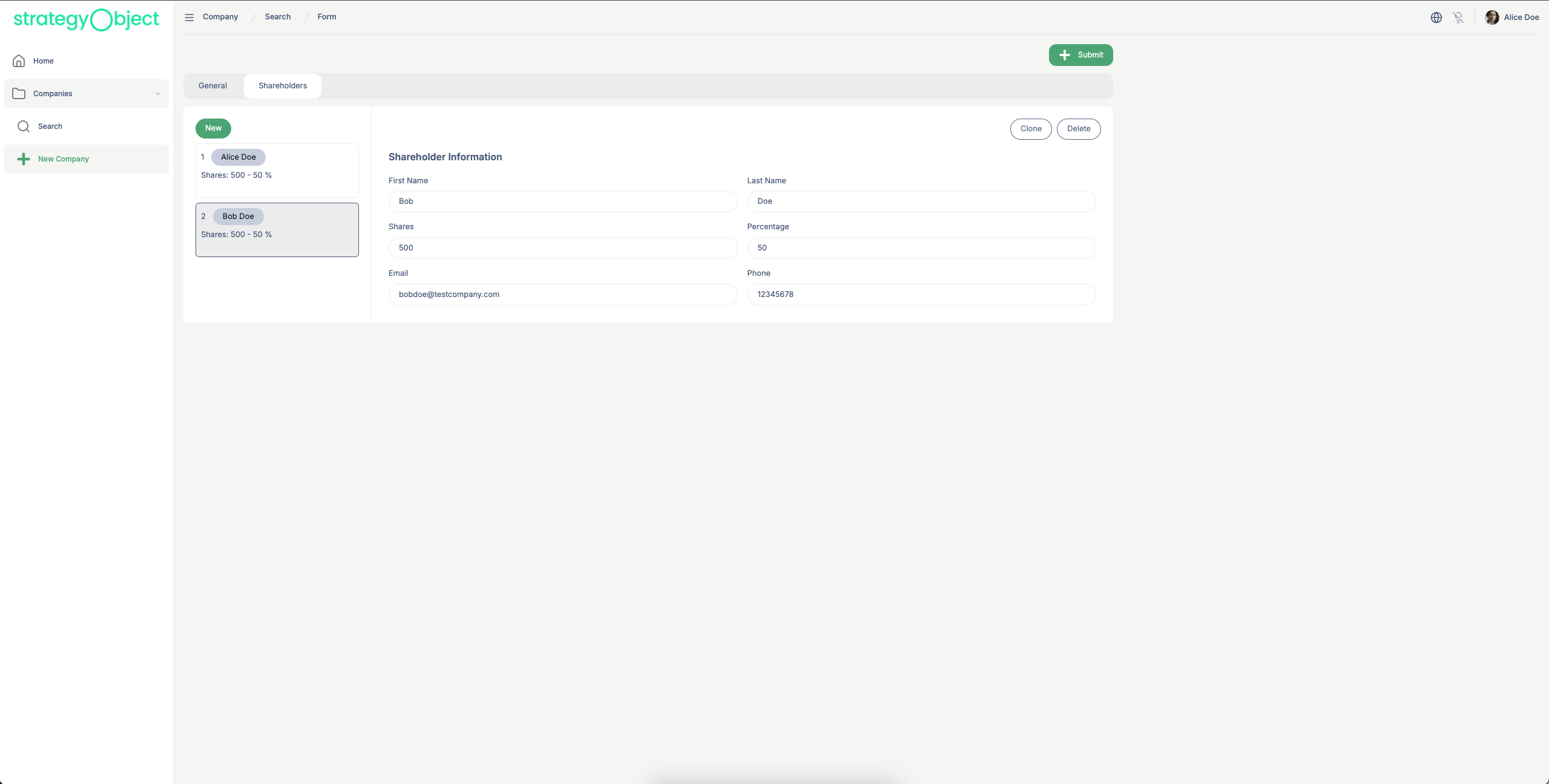
Task: Select the Shareholders tab
Action: point(283,86)
